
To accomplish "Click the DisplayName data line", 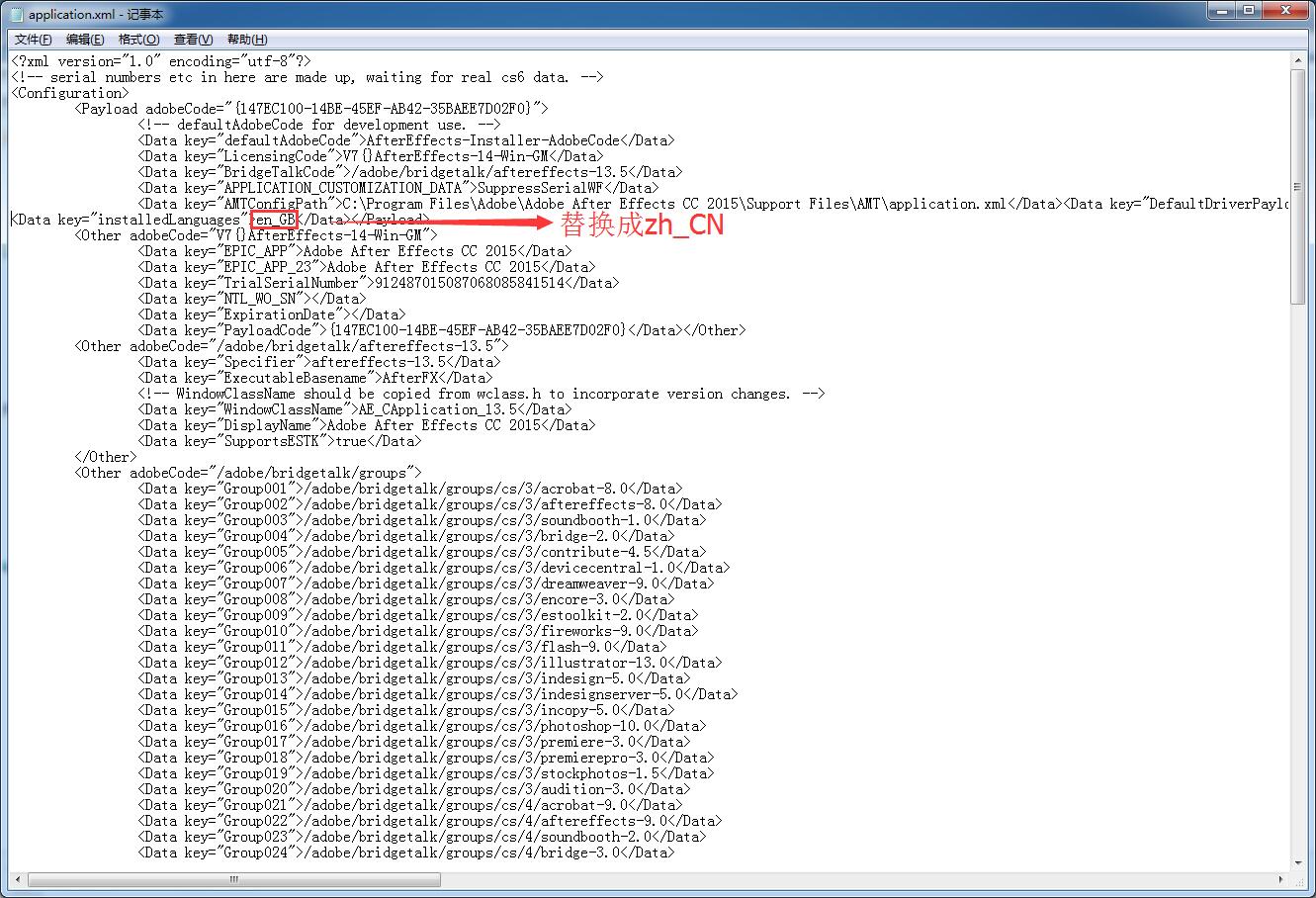I will (x=366, y=425).
